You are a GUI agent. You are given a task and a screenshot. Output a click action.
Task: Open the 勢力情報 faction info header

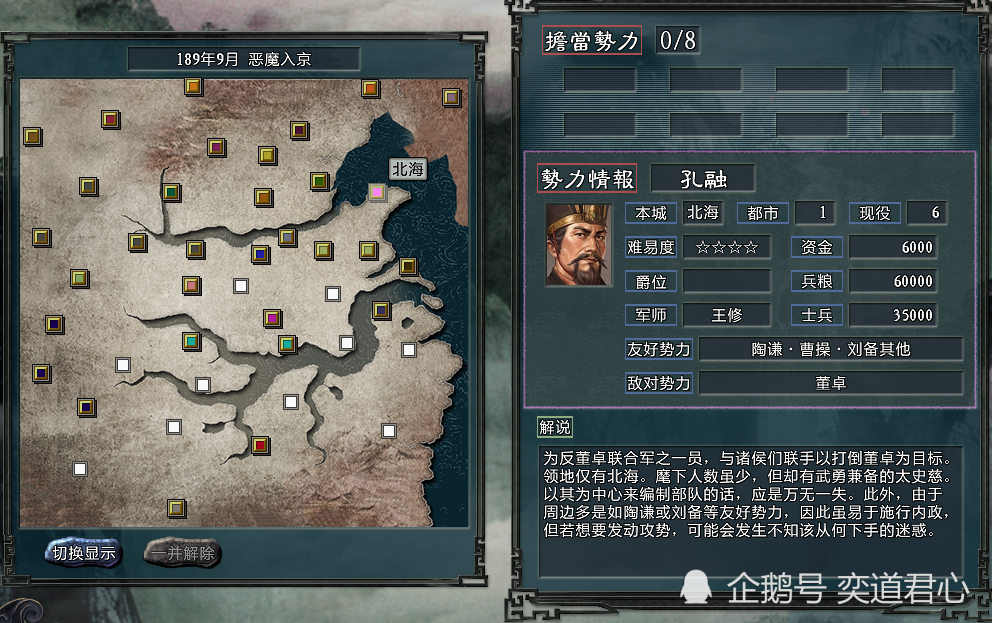587,179
